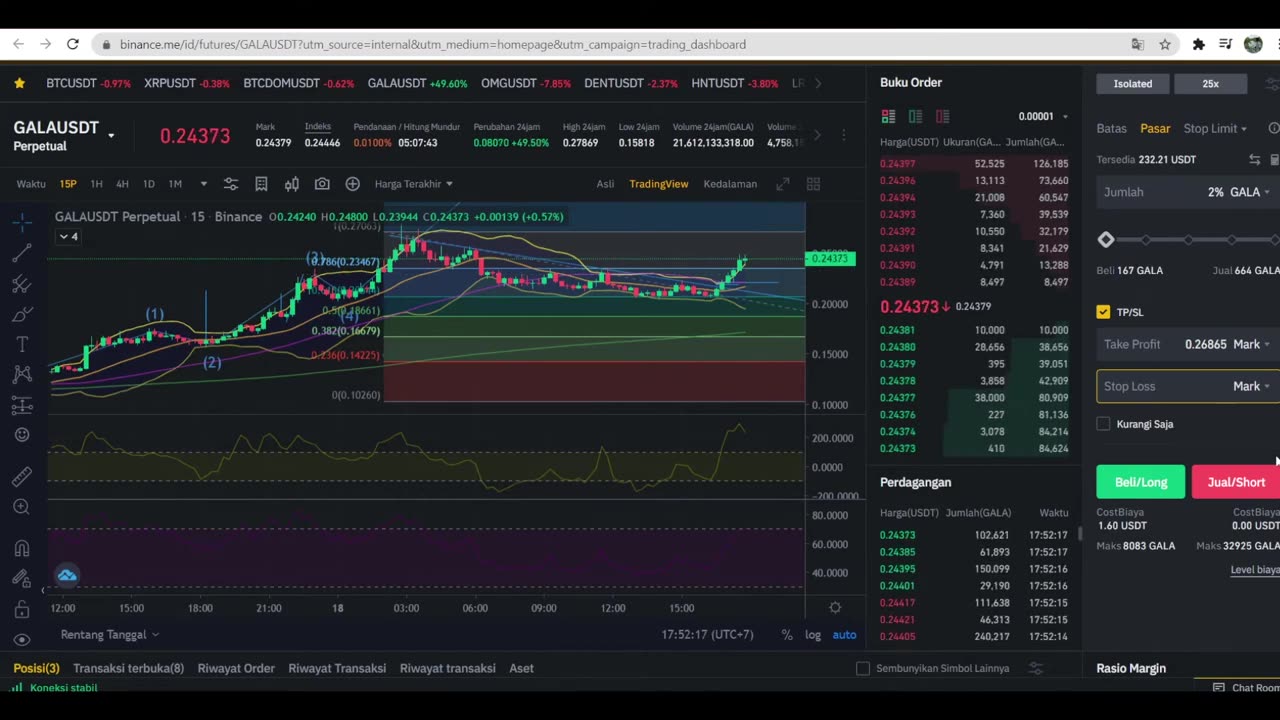Select the text annotation tool
The image size is (1280, 720).
coord(22,344)
